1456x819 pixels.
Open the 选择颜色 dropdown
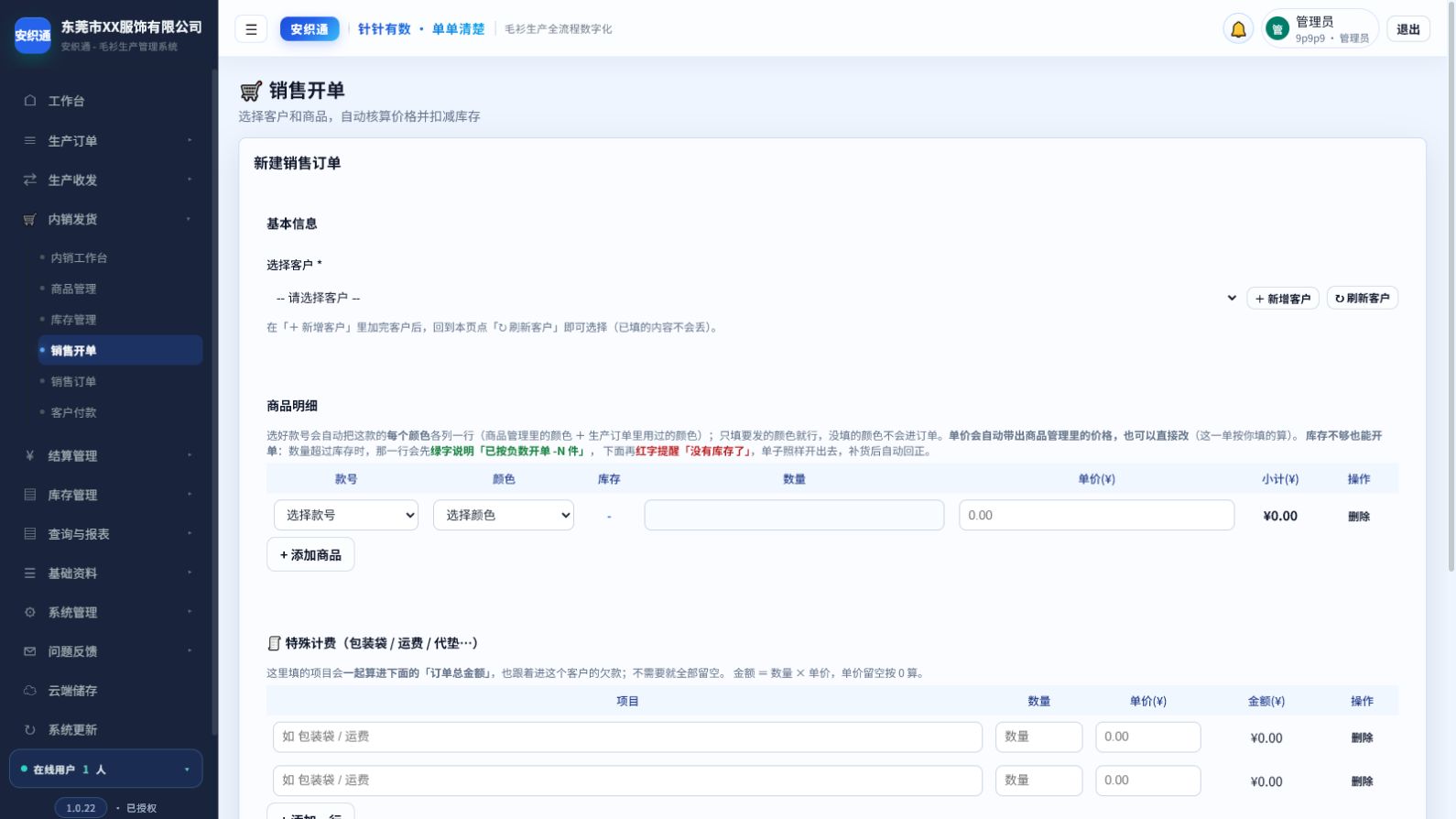point(504,515)
